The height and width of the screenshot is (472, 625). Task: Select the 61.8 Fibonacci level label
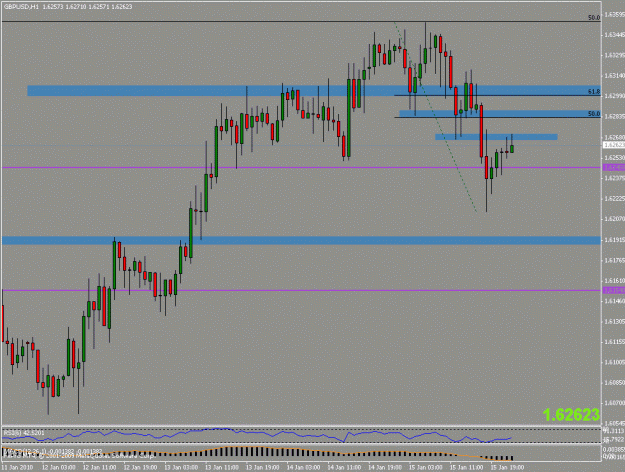pyautogui.click(x=594, y=92)
